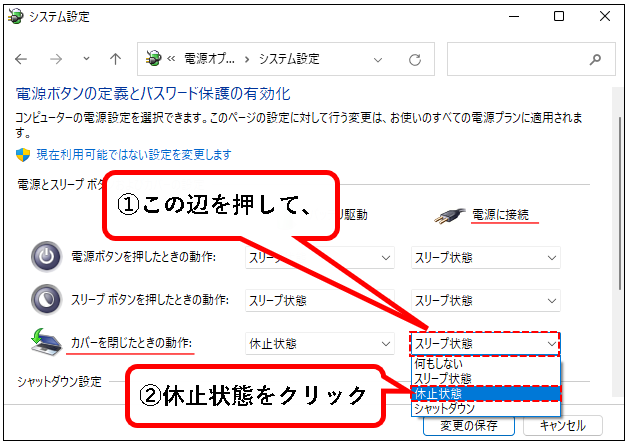Click the laptop lid close icon
Viewport: 631px width, 444px height.
point(46,342)
